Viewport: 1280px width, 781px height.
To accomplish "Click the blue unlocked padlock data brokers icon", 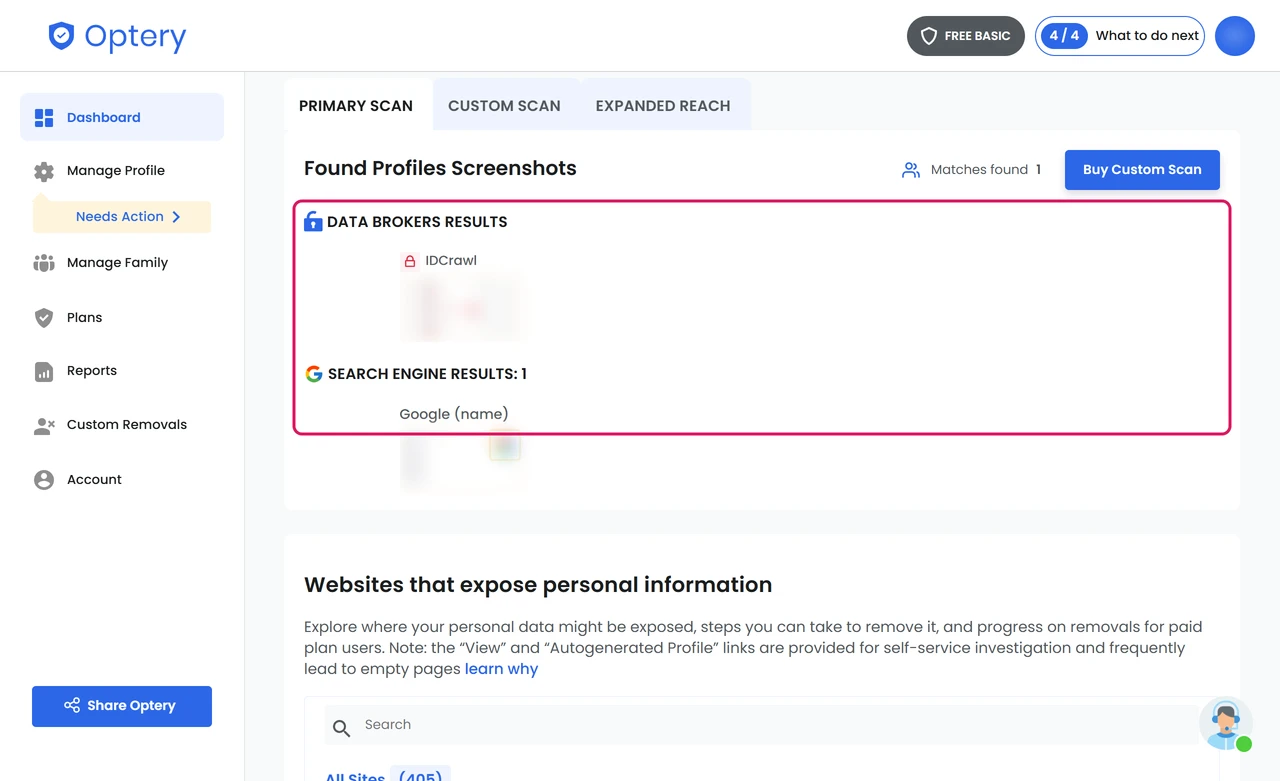I will 313,222.
